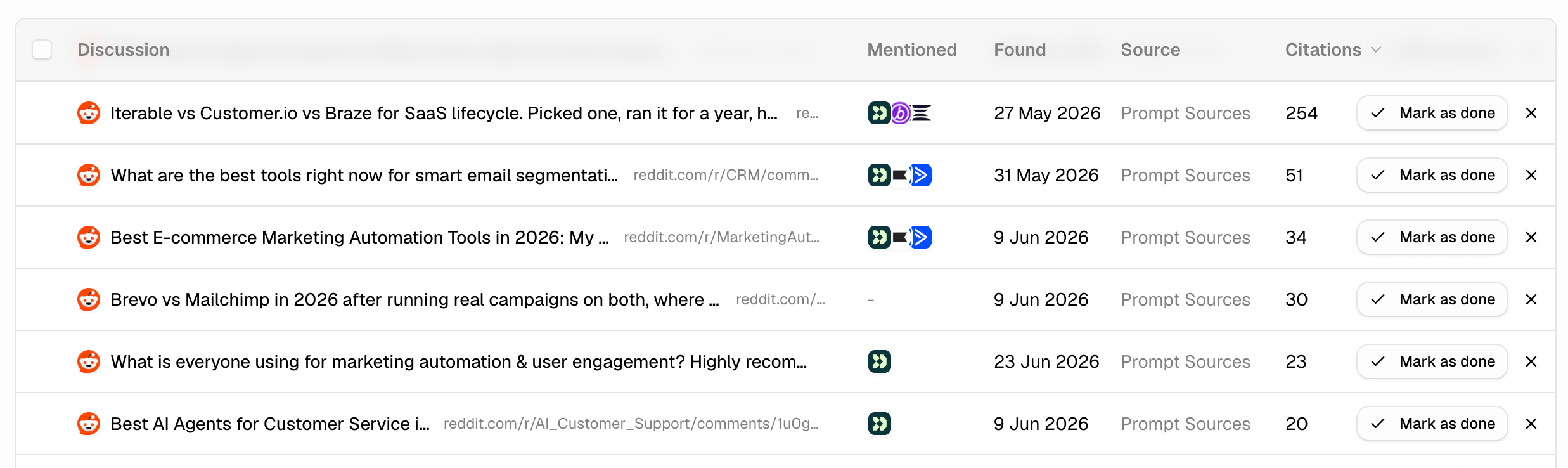Screen dimensions: 1568x468
Task: Open Best E-commerce Marketing Automation Tools discussion
Action: click(359, 237)
